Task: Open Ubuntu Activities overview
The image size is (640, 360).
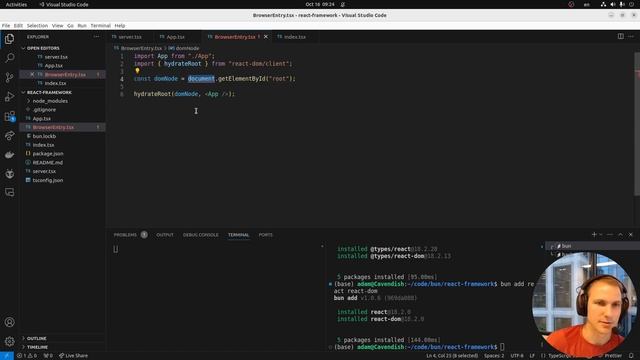Action: [16, 4]
